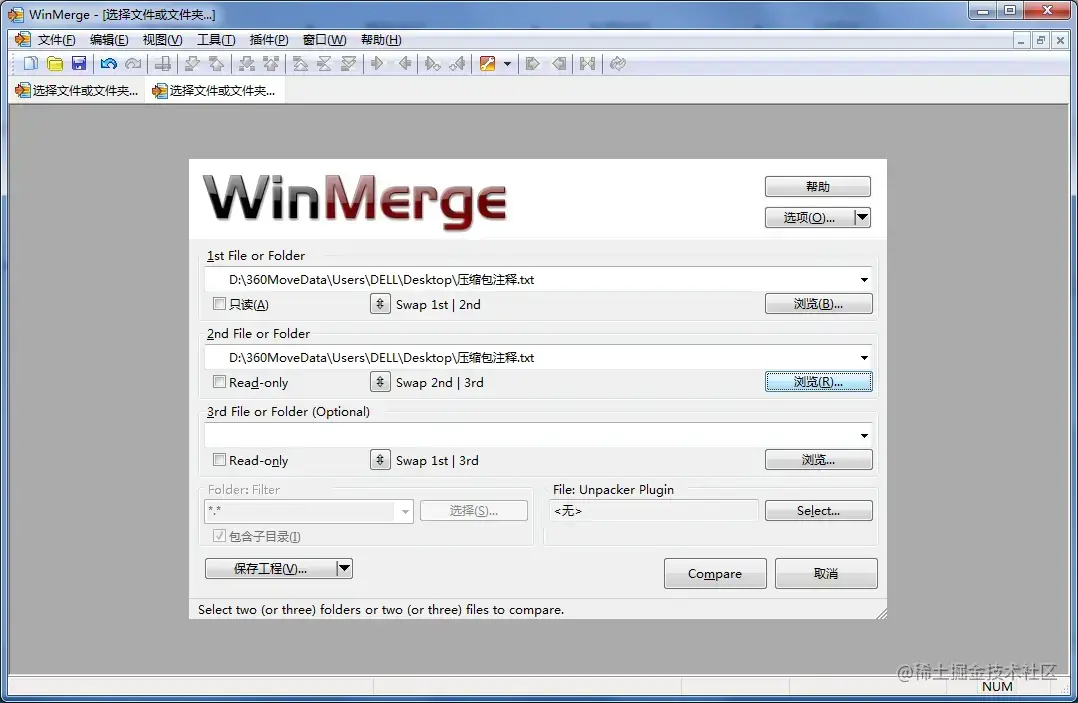Viewport: 1078px width, 703px height.
Task: Click 浏览... to browse third file
Action: 818,460
